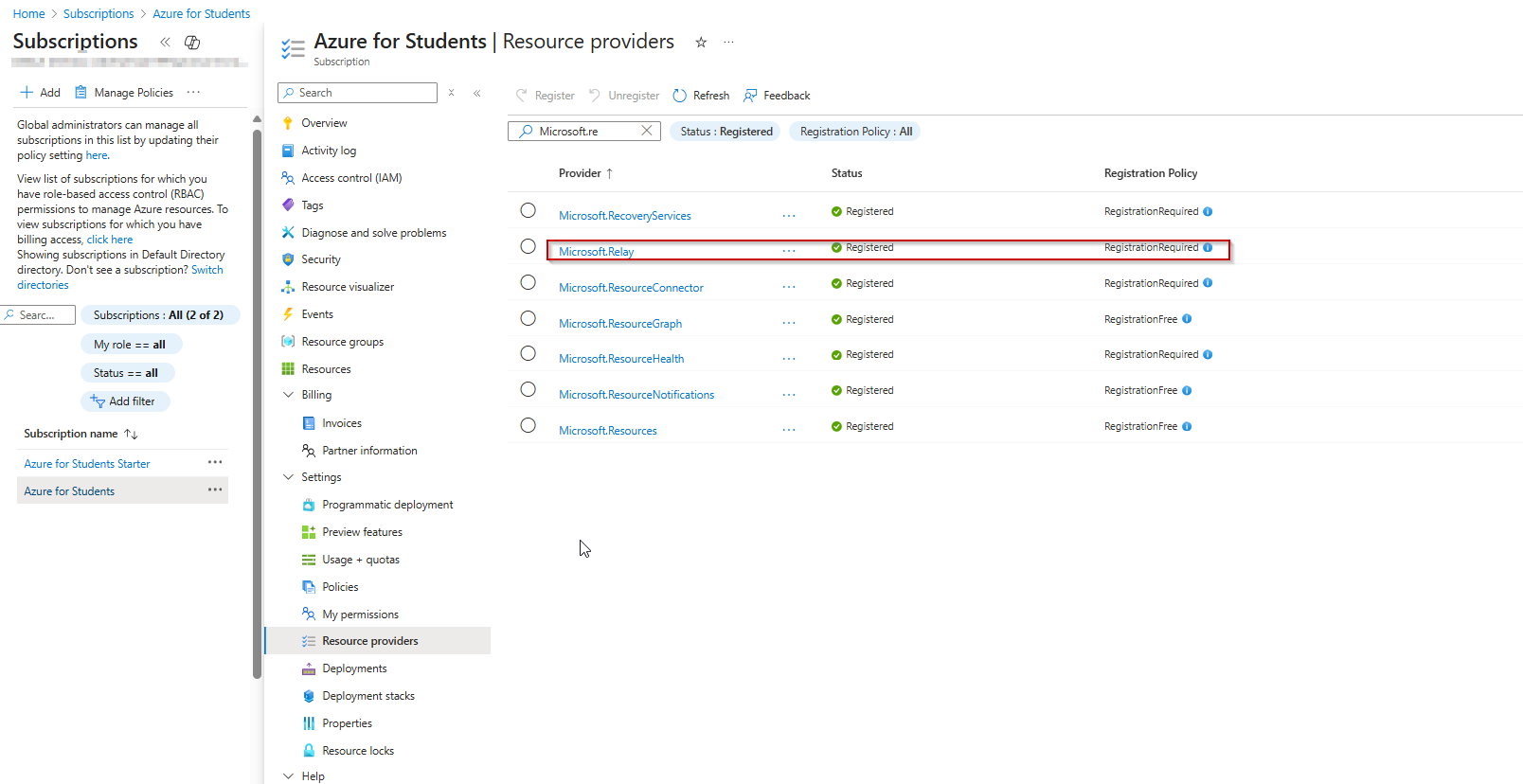Select radio button for Microsoft.ResourceGraph
The width and height of the screenshot is (1523, 784).
pyautogui.click(x=528, y=318)
